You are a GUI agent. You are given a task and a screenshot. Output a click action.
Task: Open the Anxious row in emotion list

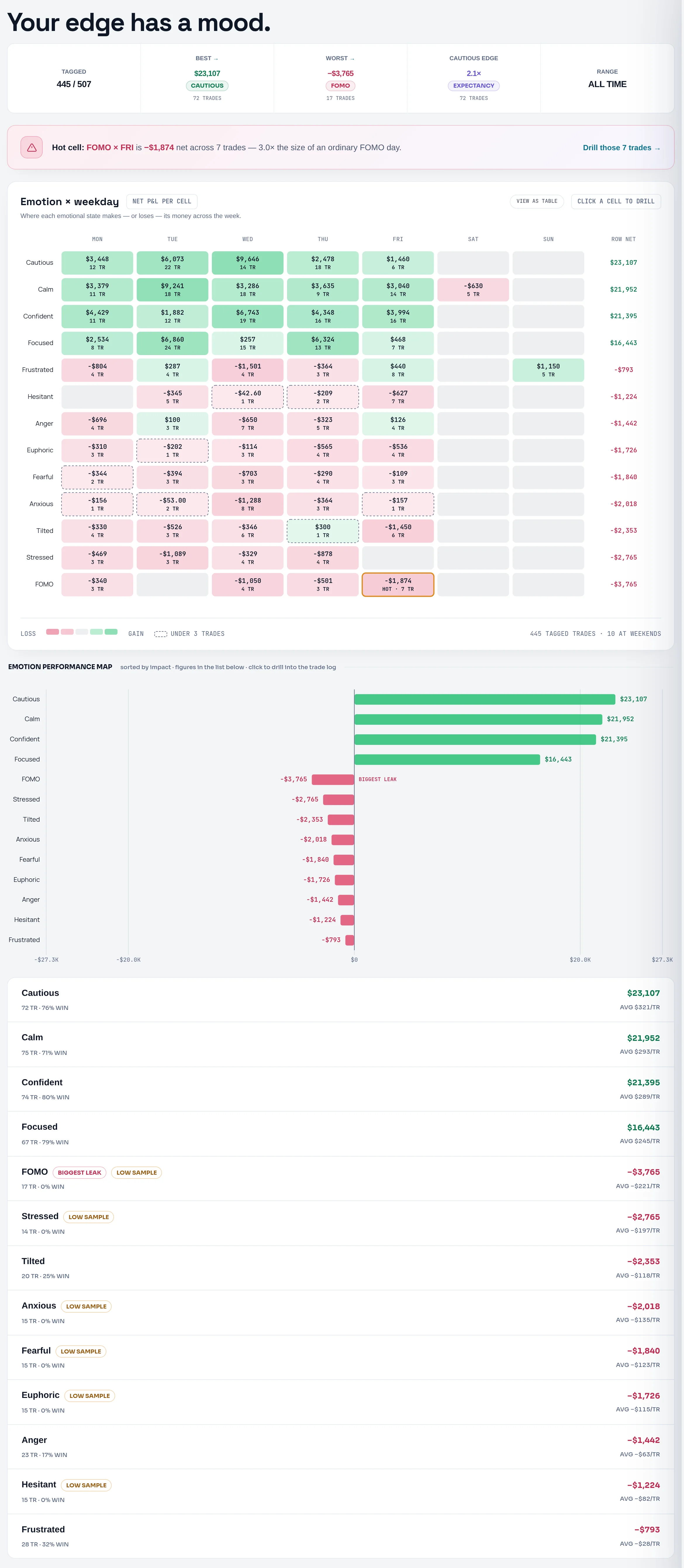pyautogui.click(x=341, y=1313)
